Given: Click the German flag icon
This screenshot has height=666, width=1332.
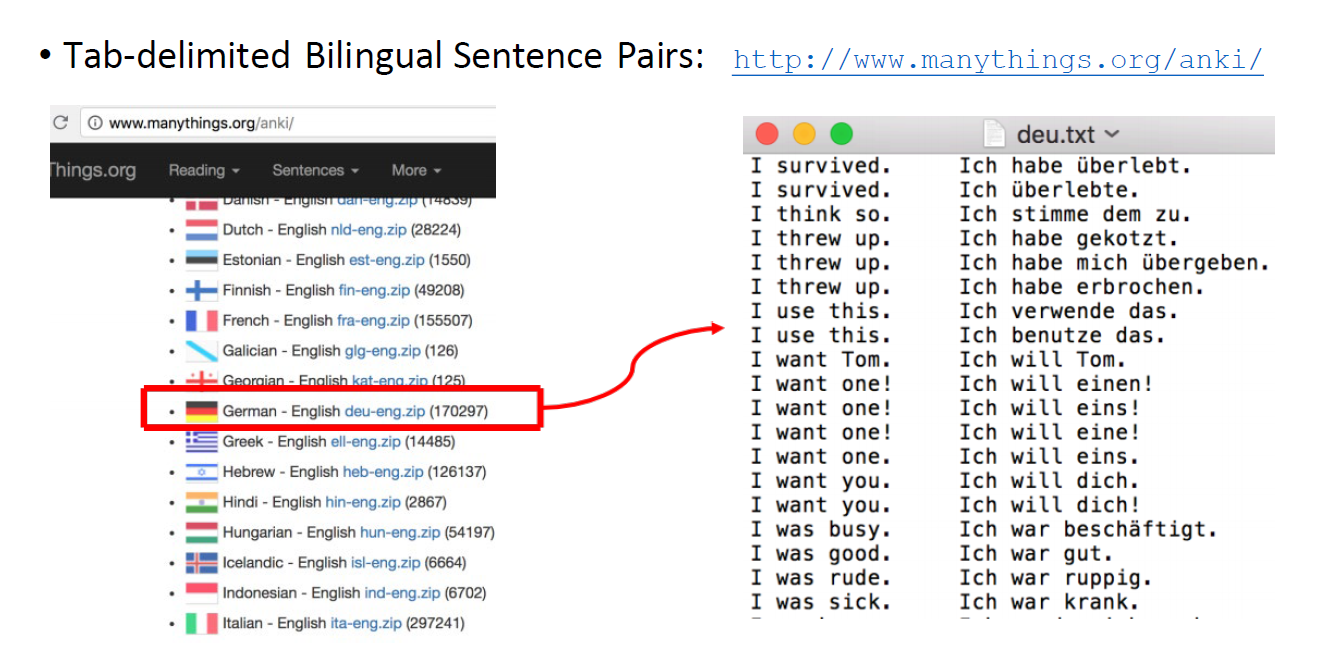Looking at the screenshot, I should click(x=201, y=411).
